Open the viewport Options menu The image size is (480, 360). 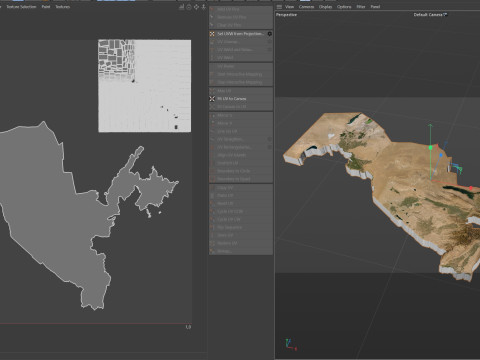coord(344,7)
